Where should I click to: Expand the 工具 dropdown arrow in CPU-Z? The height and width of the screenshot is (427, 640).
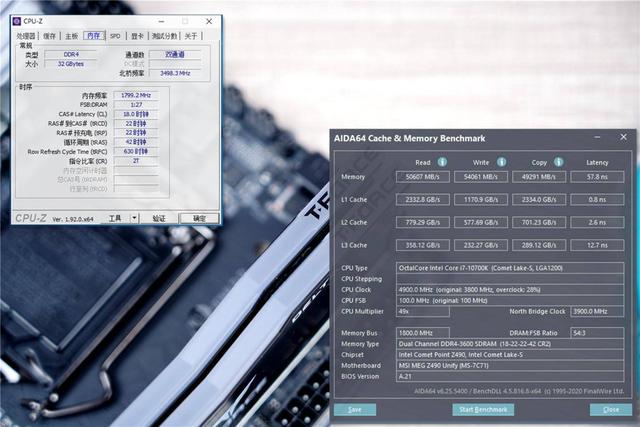pos(134,218)
